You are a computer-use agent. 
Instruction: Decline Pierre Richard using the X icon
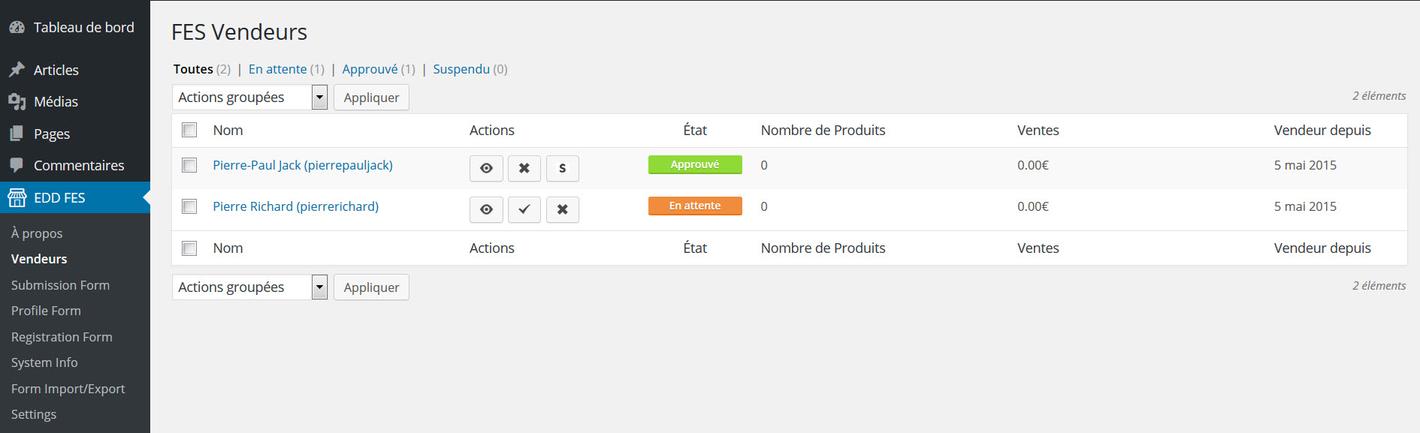point(562,209)
